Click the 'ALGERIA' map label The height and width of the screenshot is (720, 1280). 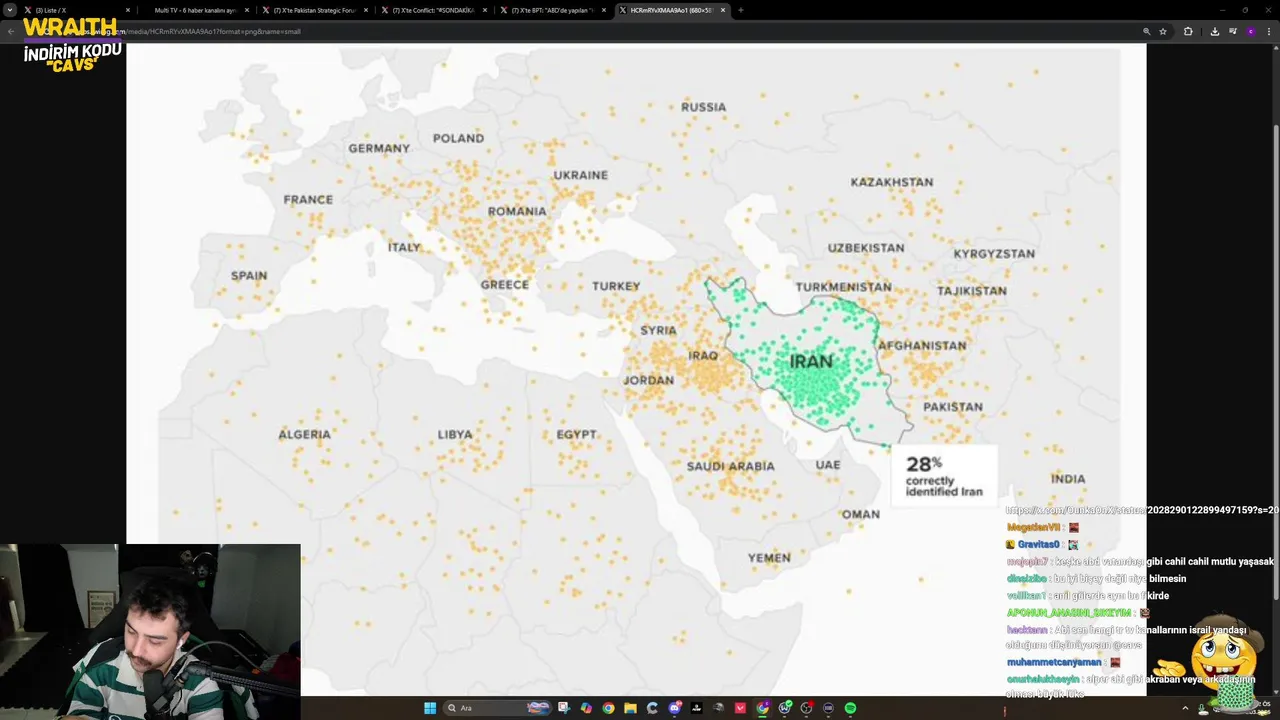(x=304, y=434)
